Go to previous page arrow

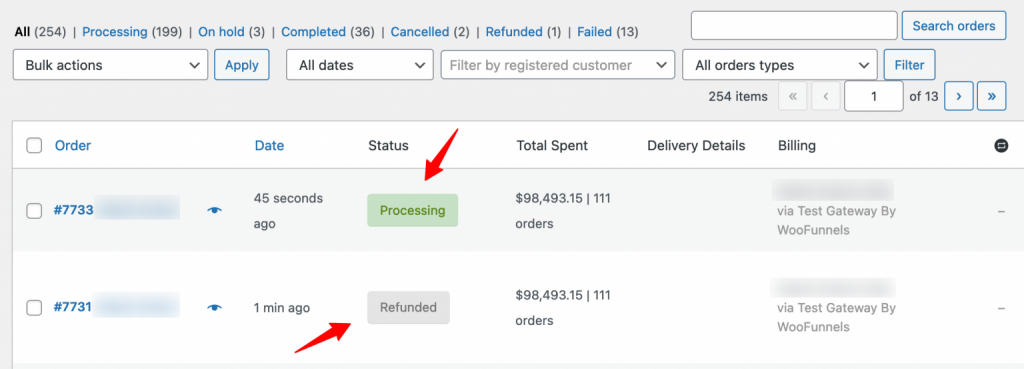pyautogui.click(x=825, y=97)
